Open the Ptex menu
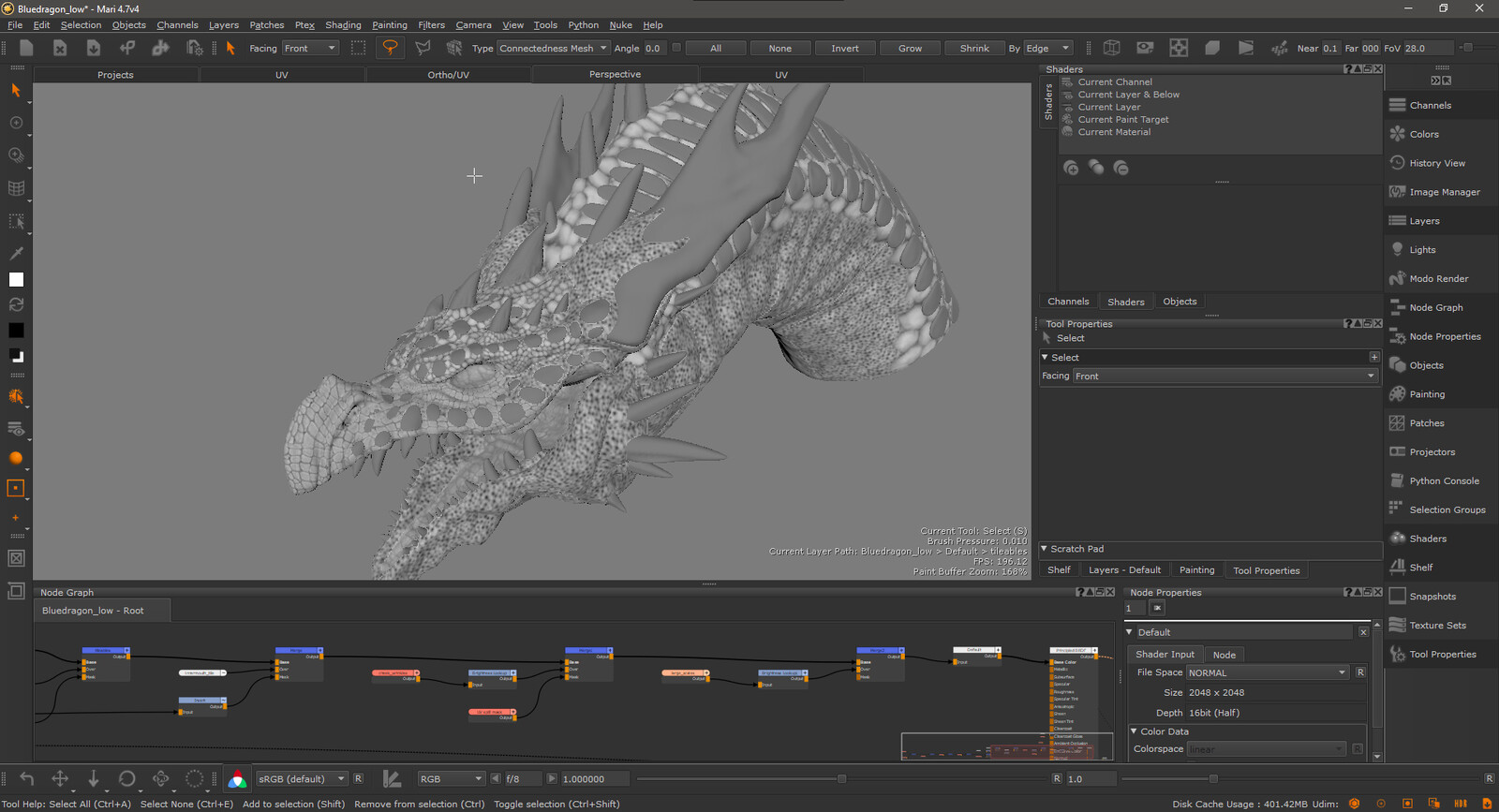The width and height of the screenshot is (1499, 812). (304, 25)
